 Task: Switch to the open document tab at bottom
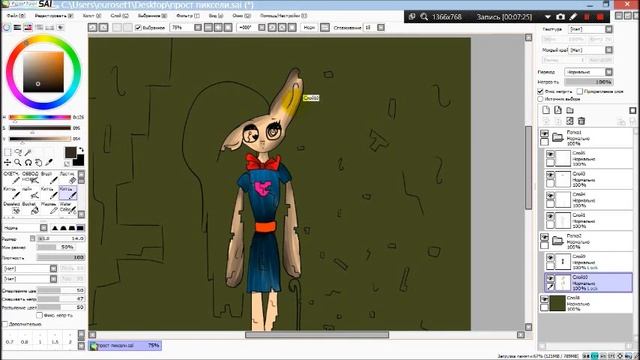pos(125,345)
